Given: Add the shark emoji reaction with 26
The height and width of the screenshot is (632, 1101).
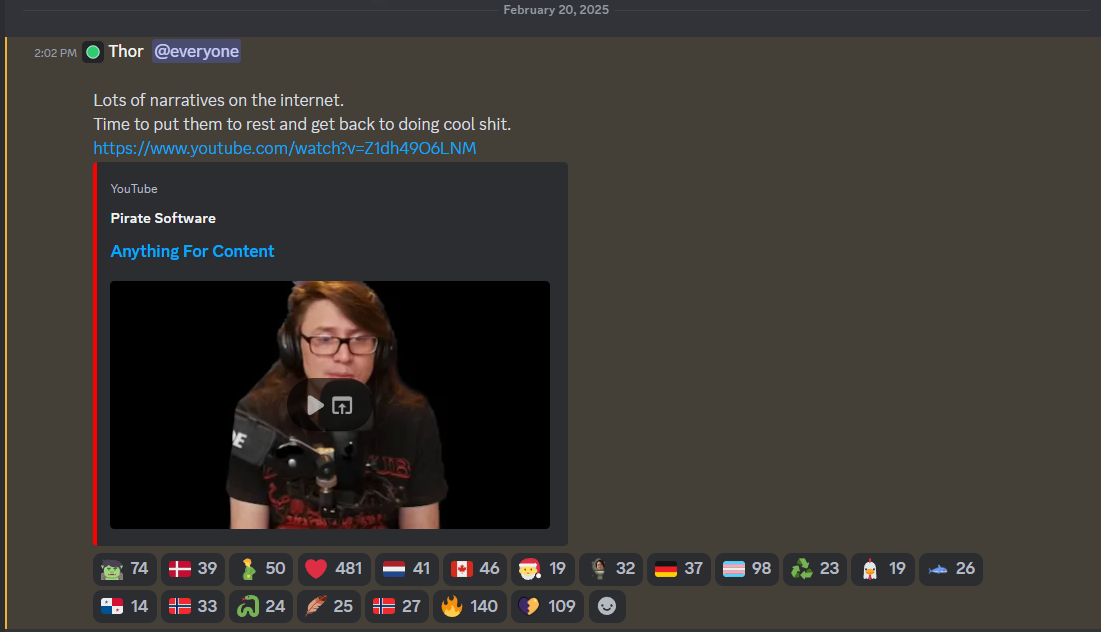Looking at the screenshot, I should tap(951, 569).
